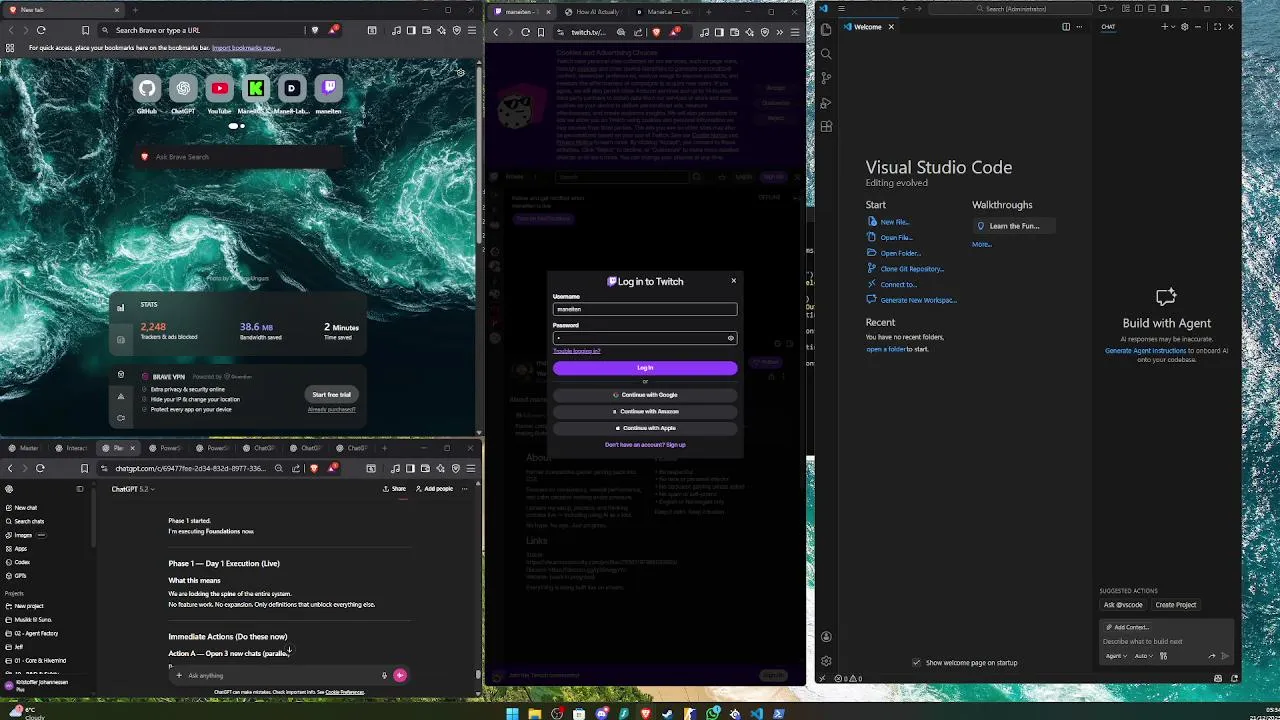Toggle VS Code bottom panel layout button
Screen dimensions: 1280x720
[1152, 9]
